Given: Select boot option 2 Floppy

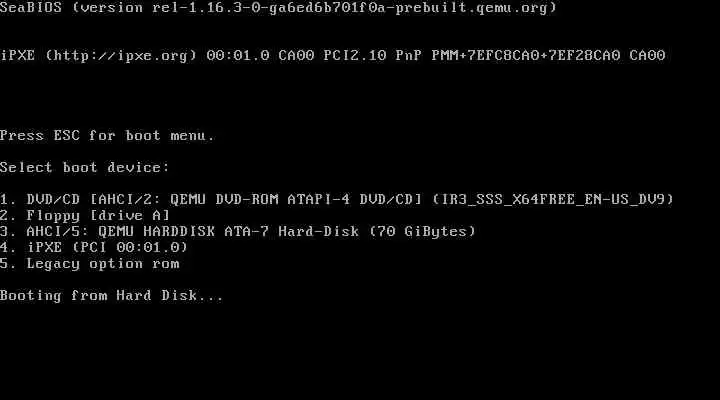Looking at the screenshot, I should click(x=85, y=215).
